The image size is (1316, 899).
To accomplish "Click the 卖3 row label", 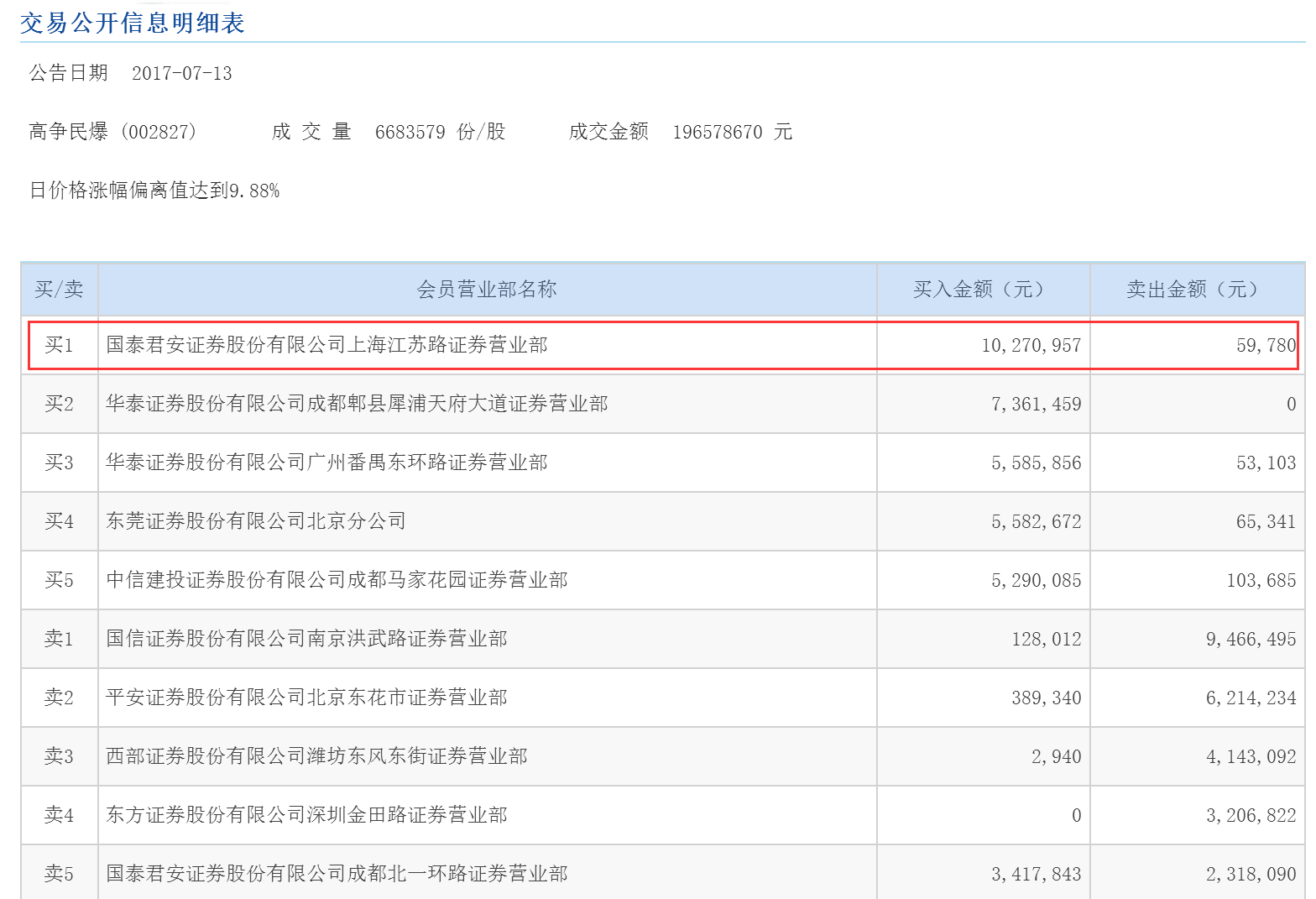I will 60,756.
